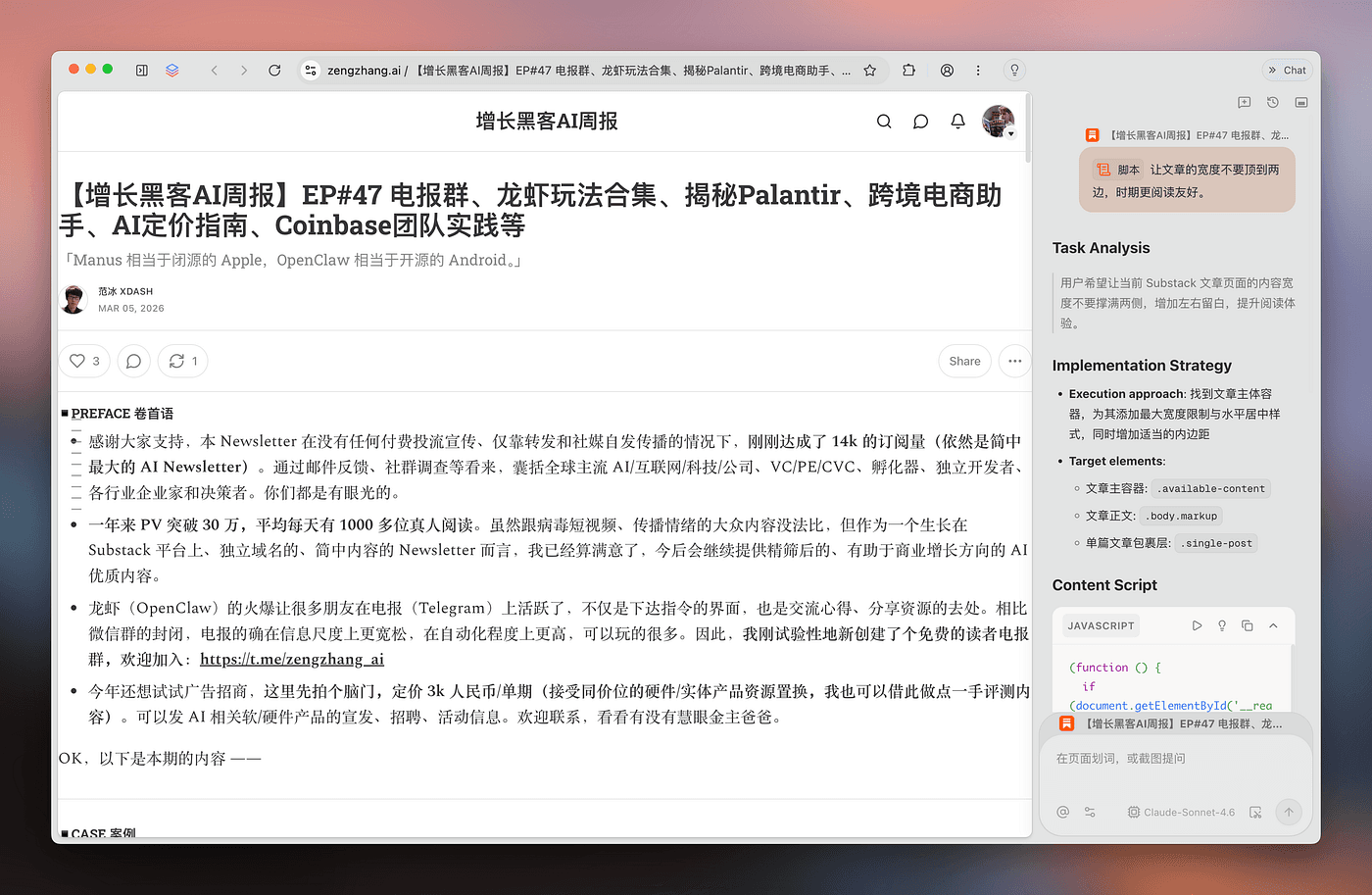1372x895 pixels.
Task: Open chat settings sliders icon
Action: point(1090,812)
